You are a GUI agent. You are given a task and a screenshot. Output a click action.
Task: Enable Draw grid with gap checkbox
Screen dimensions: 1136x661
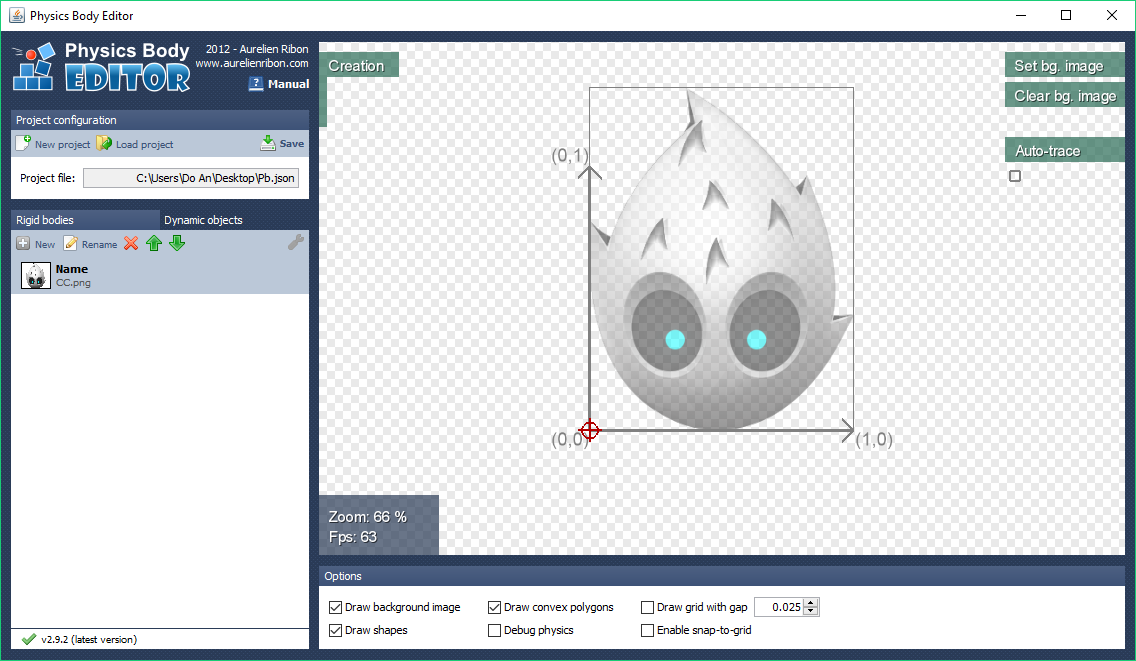(x=648, y=607)
